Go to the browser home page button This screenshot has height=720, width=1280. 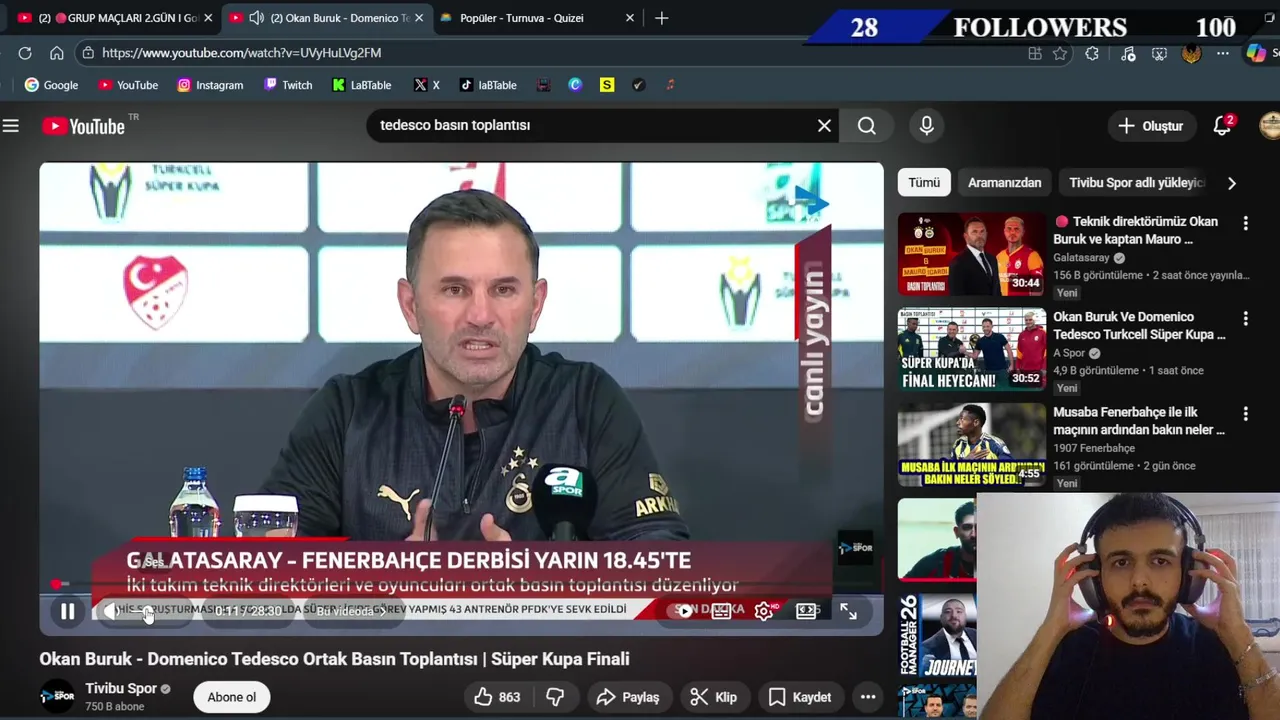(57, 53)
